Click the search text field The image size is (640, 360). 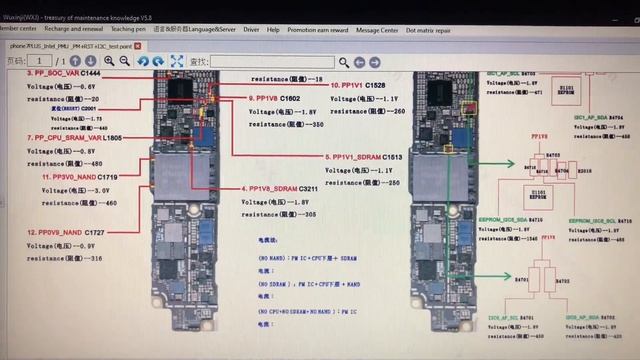click(x=272, y=62)
